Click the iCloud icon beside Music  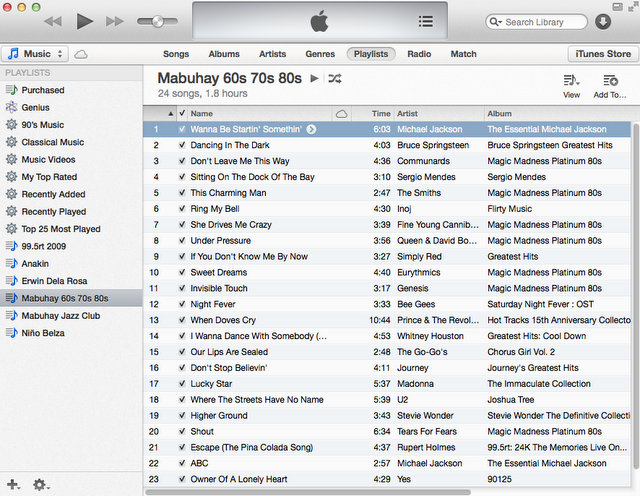pos(81,54)
